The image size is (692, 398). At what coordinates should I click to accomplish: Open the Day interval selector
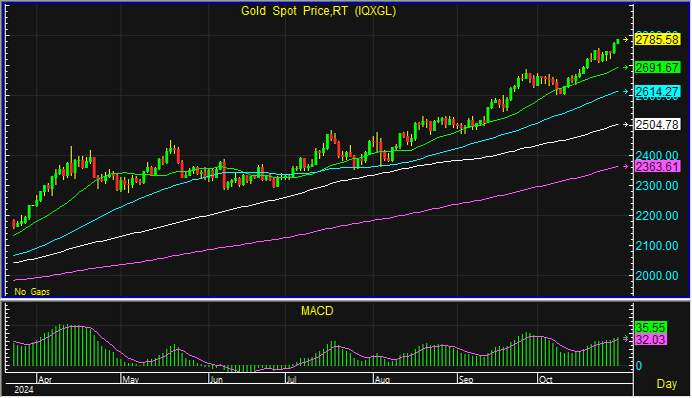(666, 384)
